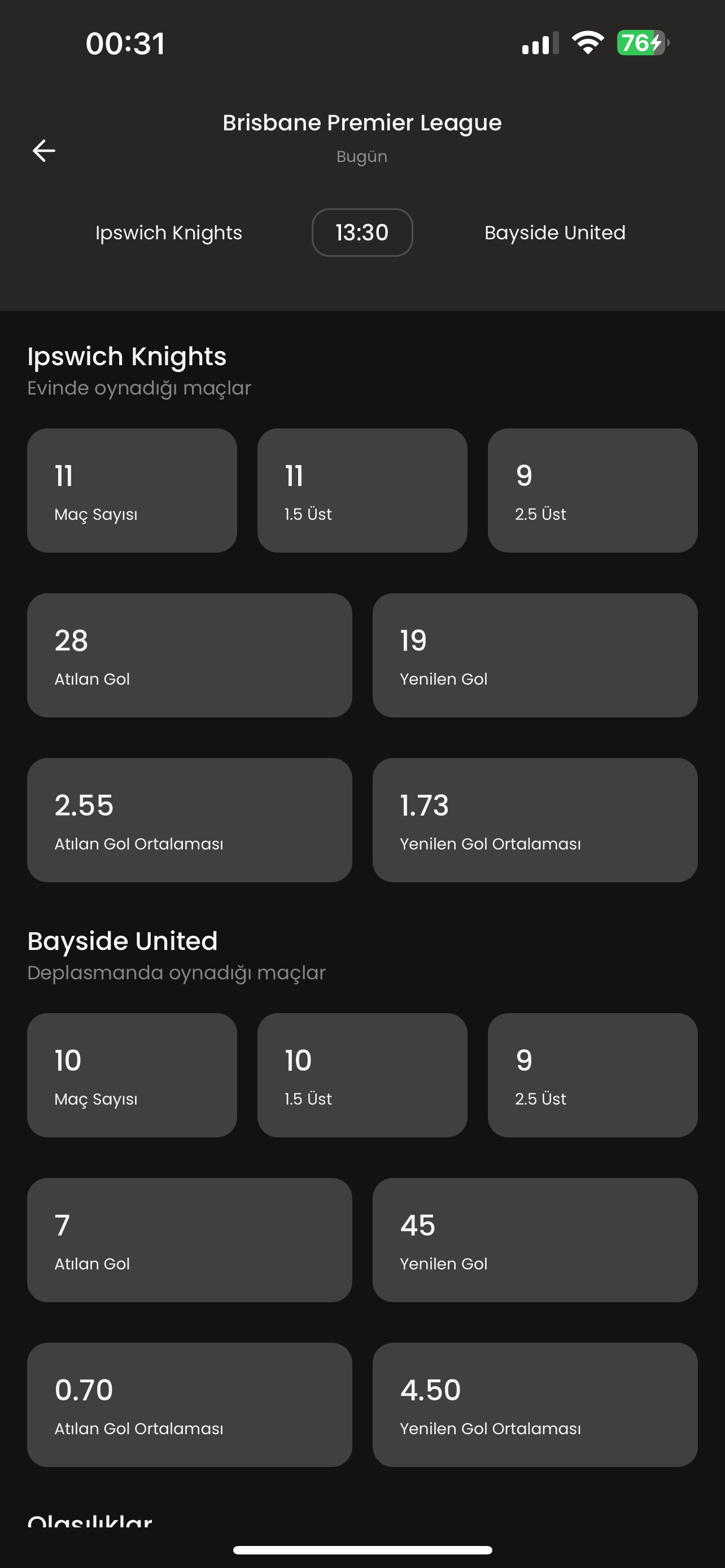
Task: Click the clock showing 00:31
Action: coord(125,42)
